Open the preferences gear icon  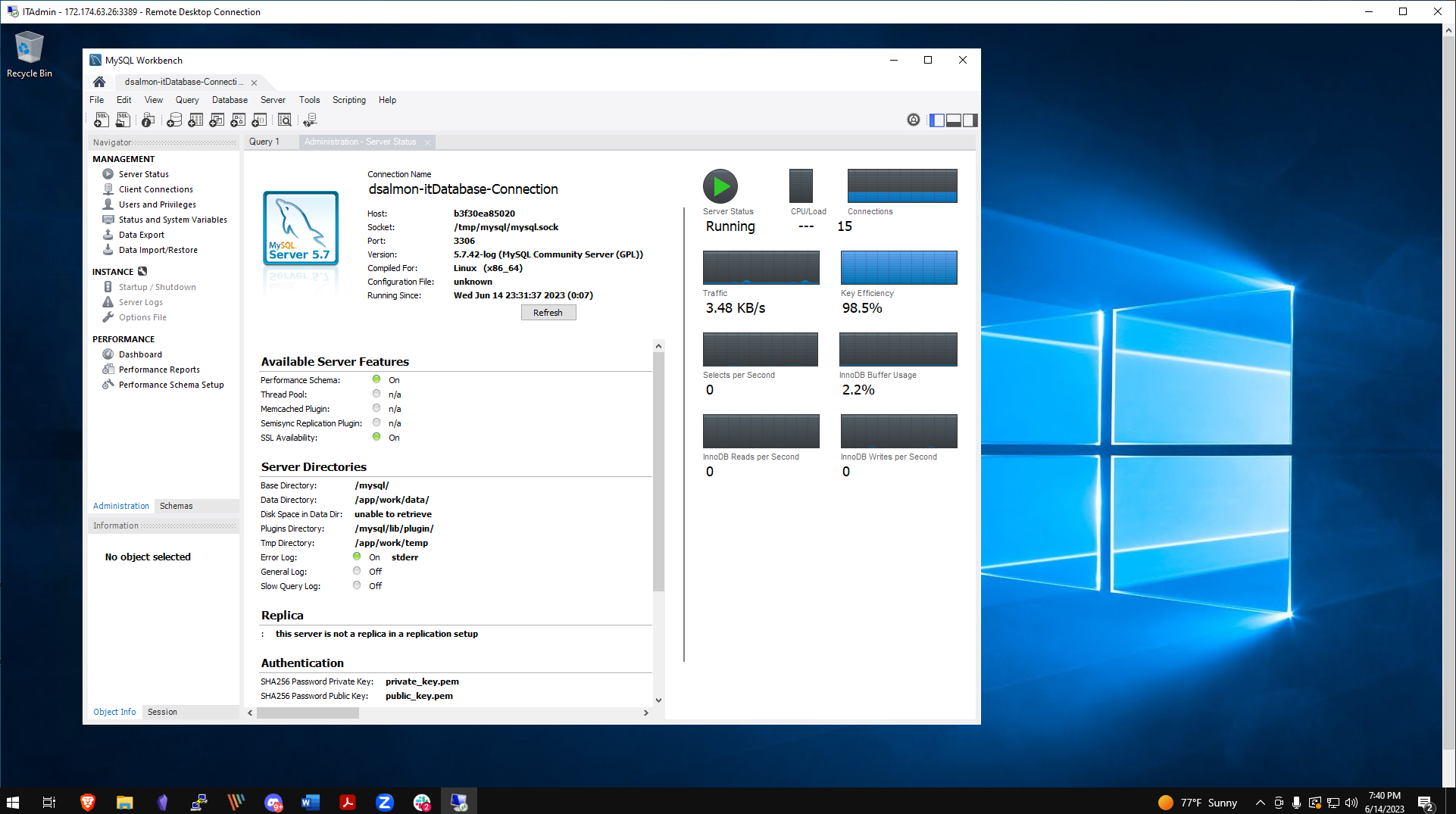click(914, 120)
